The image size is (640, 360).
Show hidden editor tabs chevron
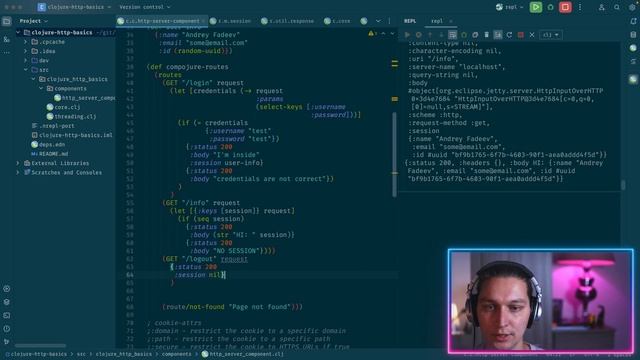coord(378,21)
